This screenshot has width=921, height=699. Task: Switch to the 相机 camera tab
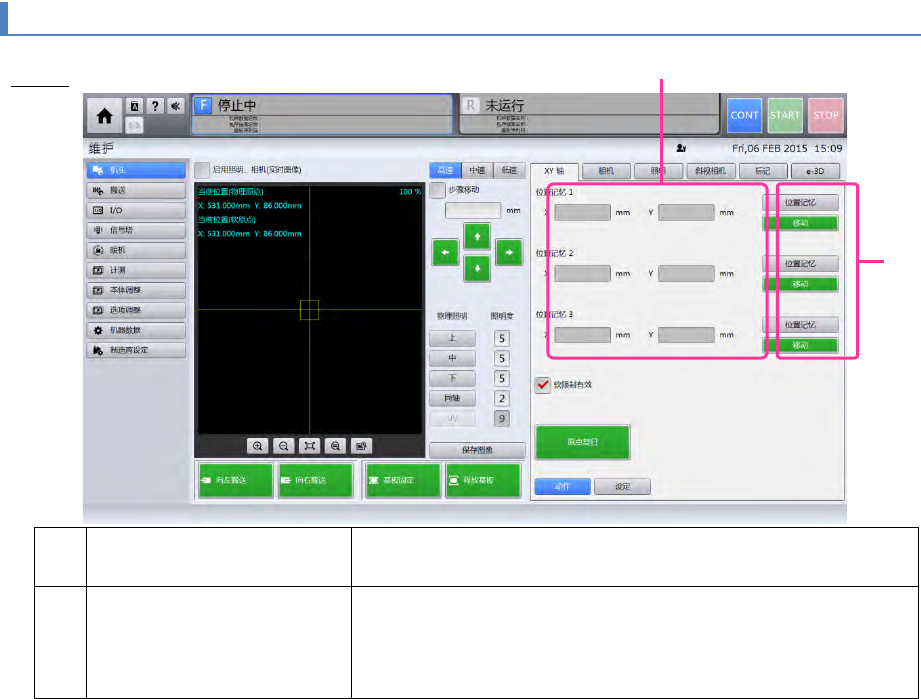point(606,170)
